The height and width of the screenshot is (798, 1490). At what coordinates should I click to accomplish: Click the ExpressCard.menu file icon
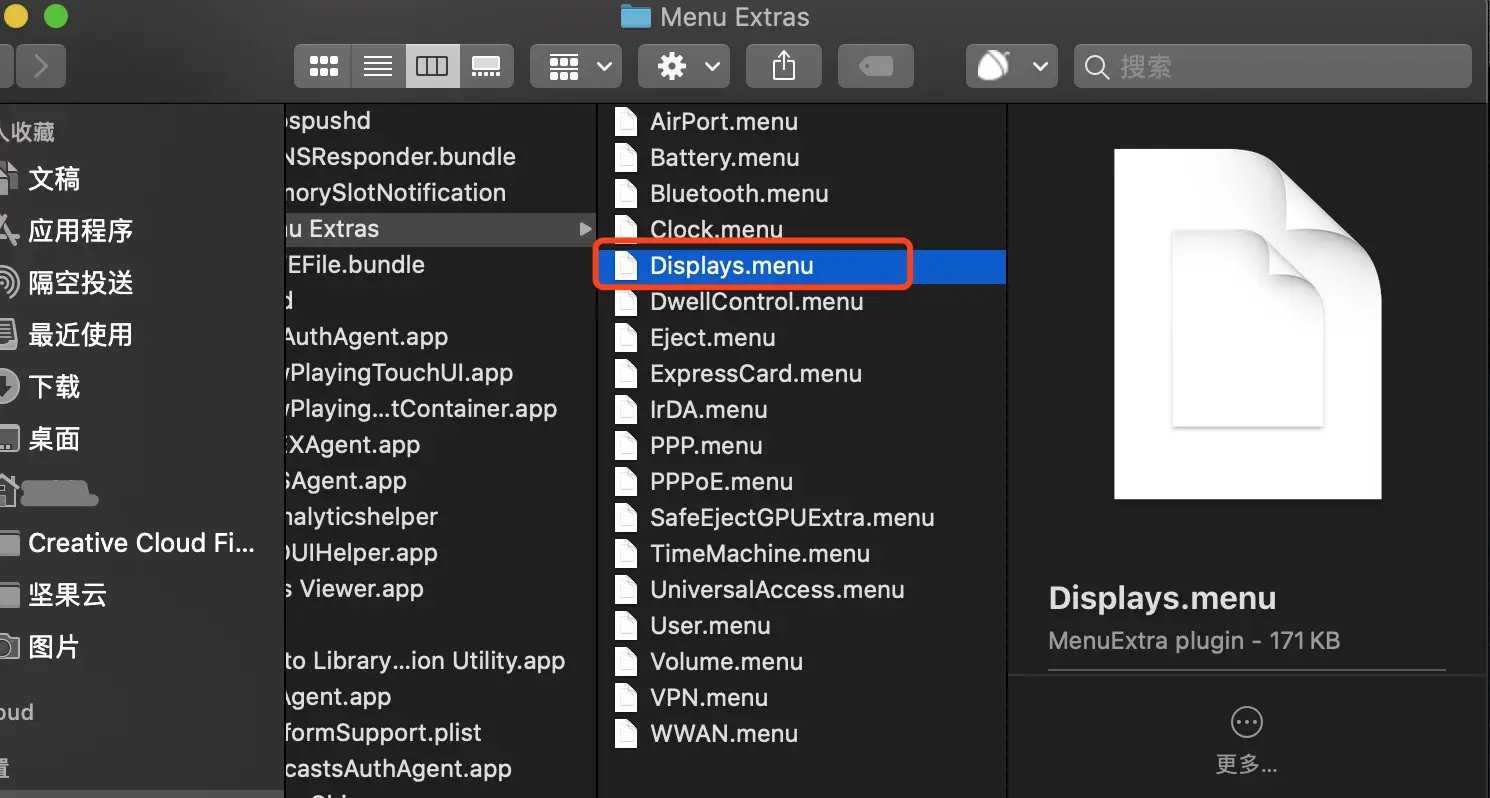tap(626, 374)
